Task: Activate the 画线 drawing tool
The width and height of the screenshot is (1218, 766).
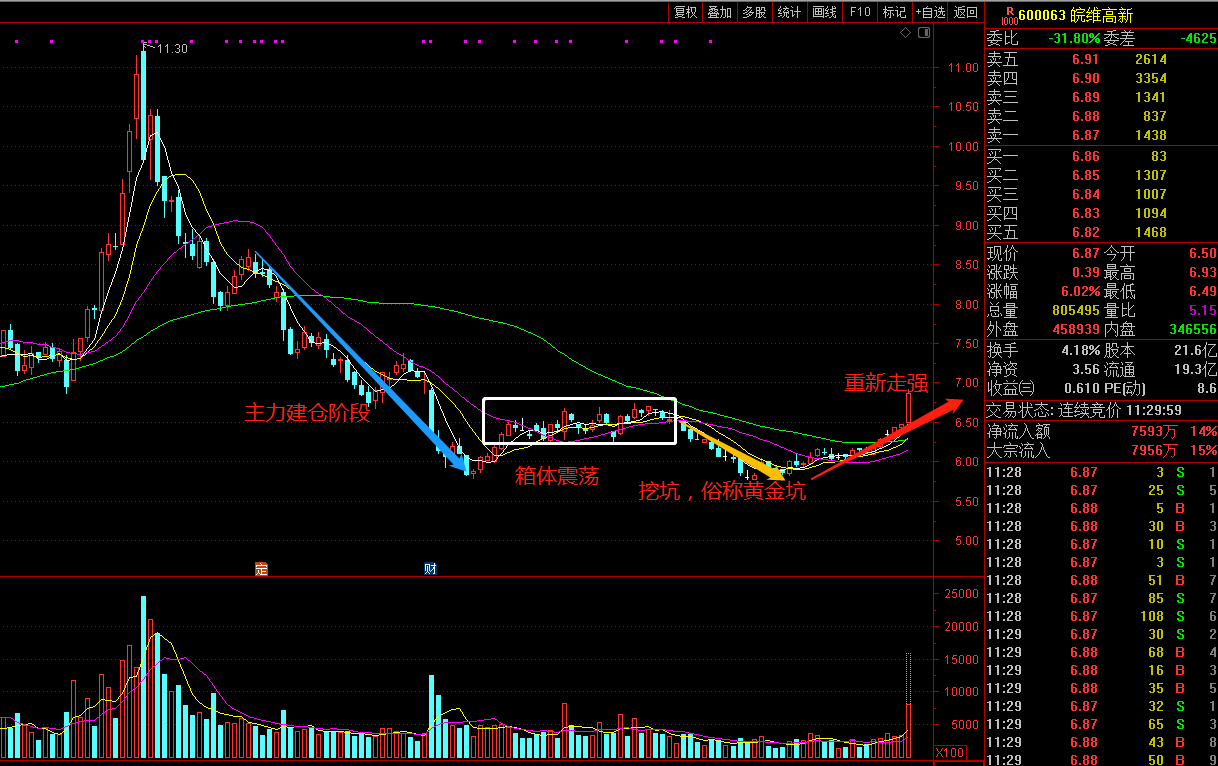Action: tap(824, 12)
